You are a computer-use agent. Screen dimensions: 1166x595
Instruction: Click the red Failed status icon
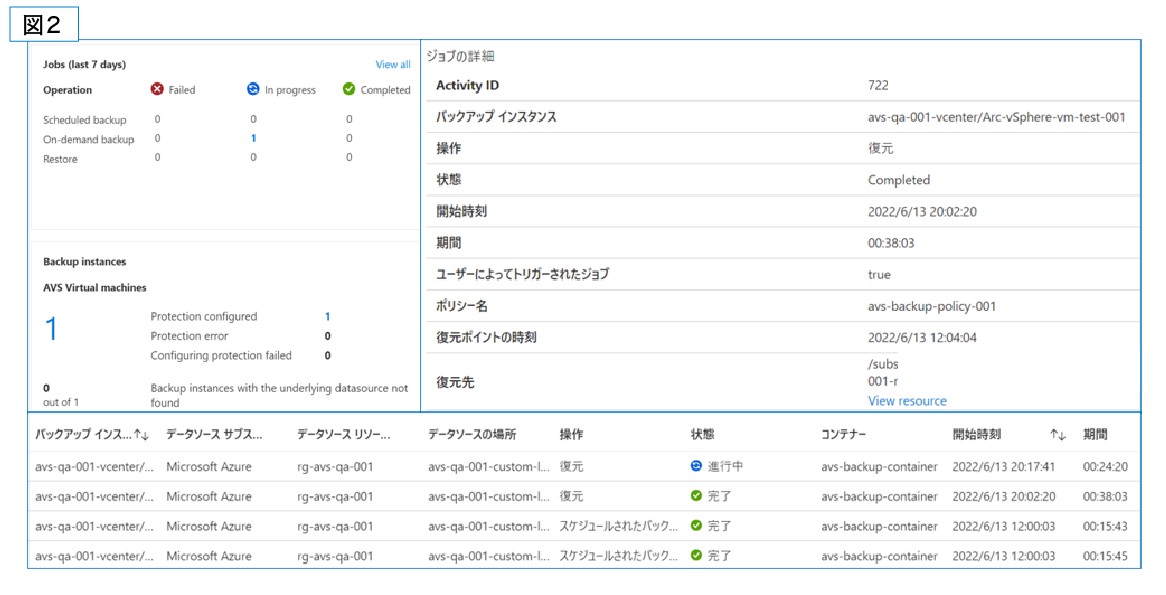(157, 89)
